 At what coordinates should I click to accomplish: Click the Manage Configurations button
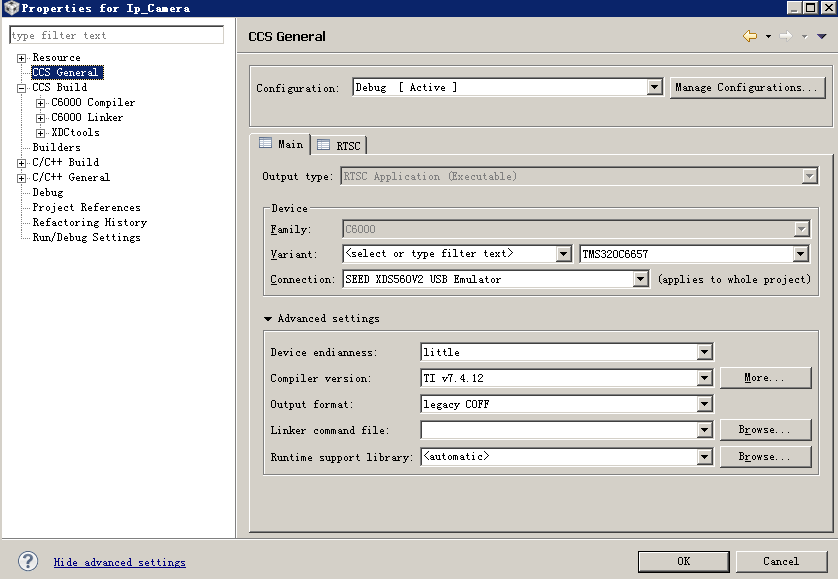click(747, 87)
